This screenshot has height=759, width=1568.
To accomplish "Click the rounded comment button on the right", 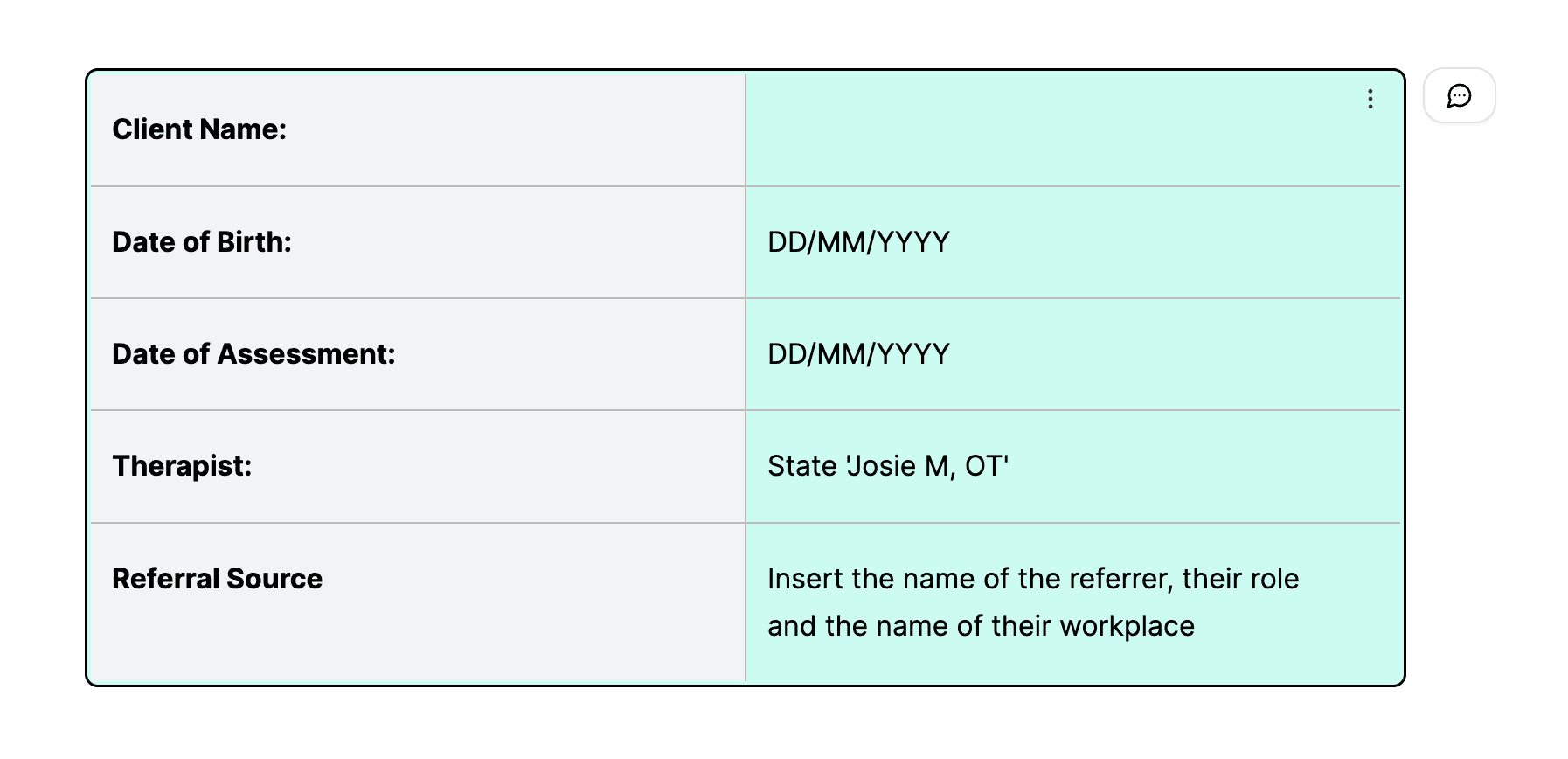I will 1459,96.
